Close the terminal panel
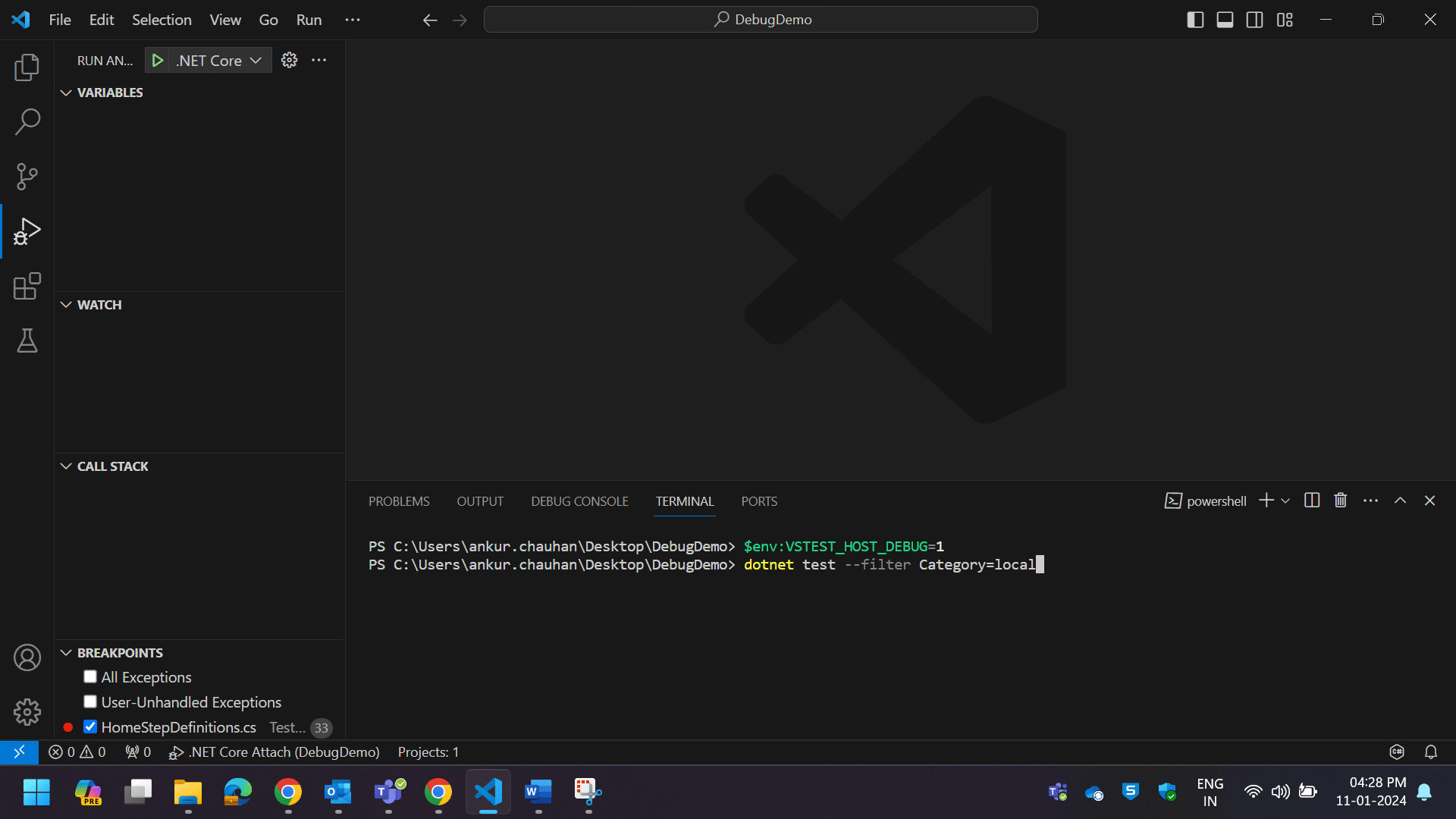The image size is (1456, 819). [1429, 500]
